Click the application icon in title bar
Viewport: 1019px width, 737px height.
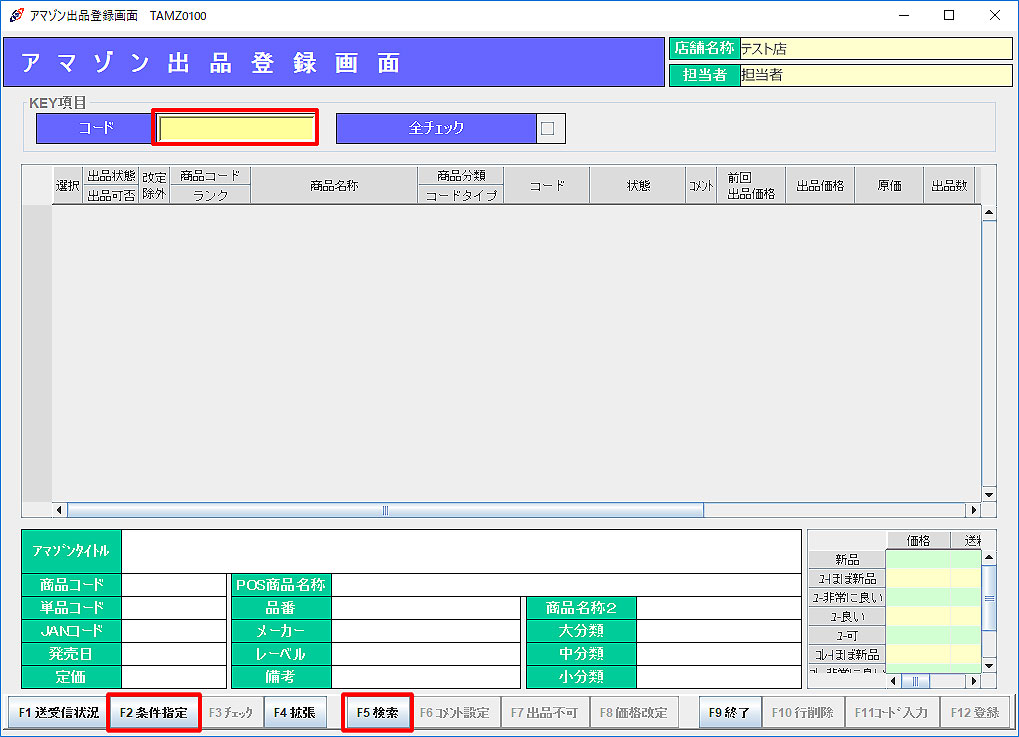pos(15,15)
